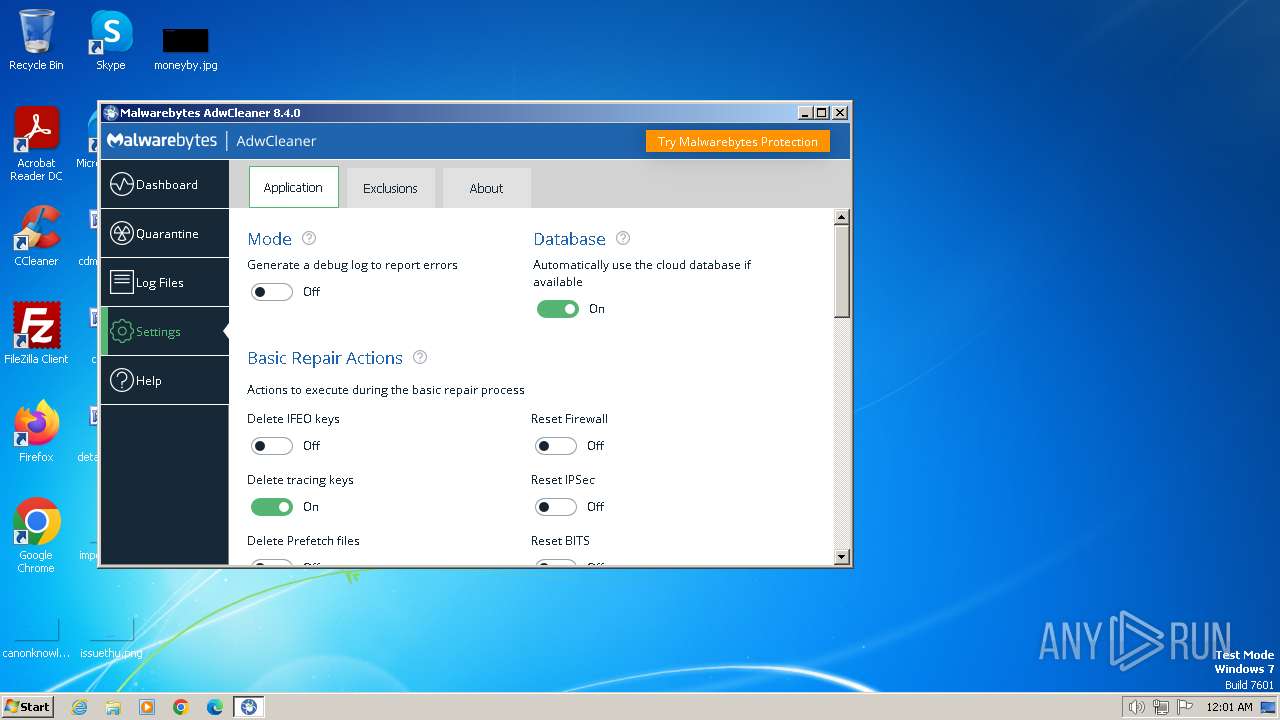Screen dimensions: 1280x720
Task: Click the network icon in the system tray
Action: point(1161,707)
